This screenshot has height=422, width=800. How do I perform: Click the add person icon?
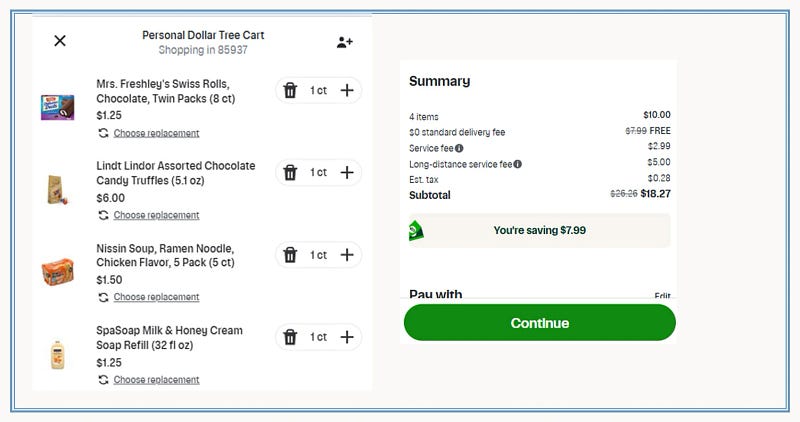click(x=344, y=42)
